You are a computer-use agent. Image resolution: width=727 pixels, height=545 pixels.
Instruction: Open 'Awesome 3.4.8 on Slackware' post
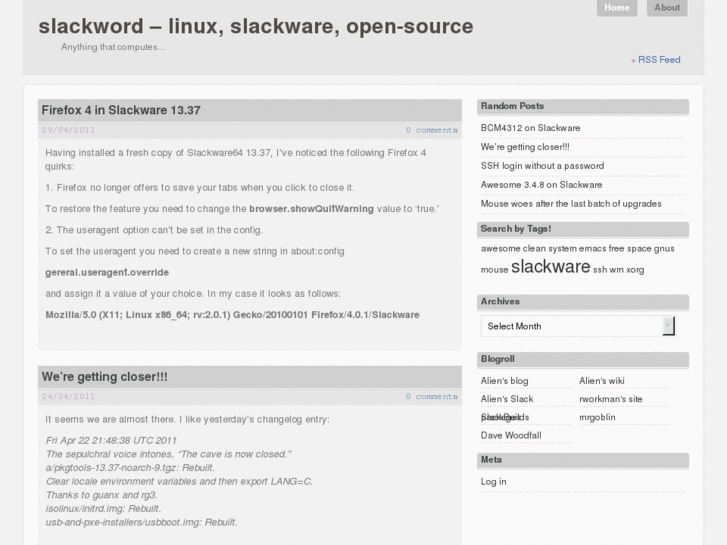pos(541,185)
